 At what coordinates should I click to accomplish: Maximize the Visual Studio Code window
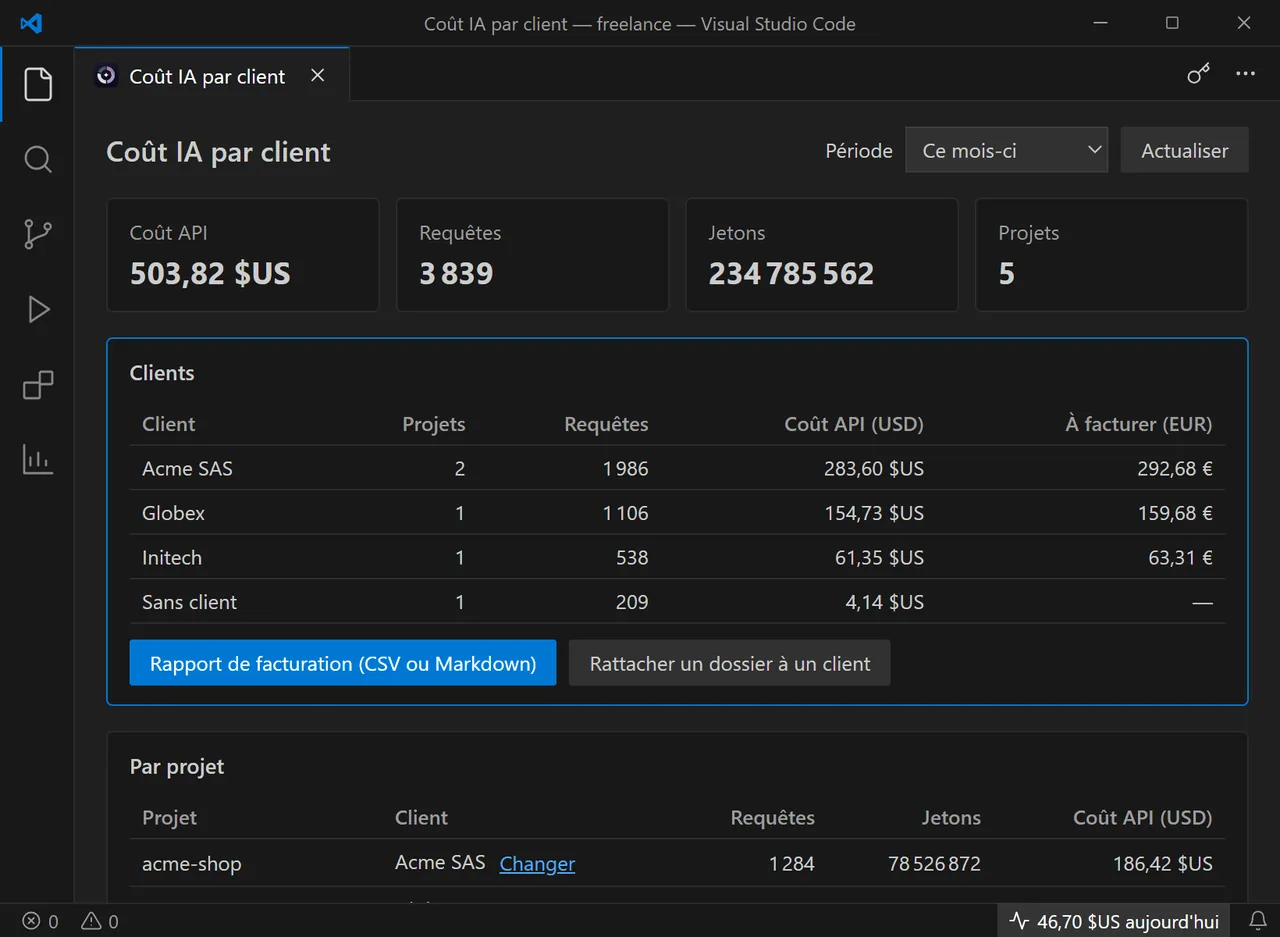[x=1173, y=23]
